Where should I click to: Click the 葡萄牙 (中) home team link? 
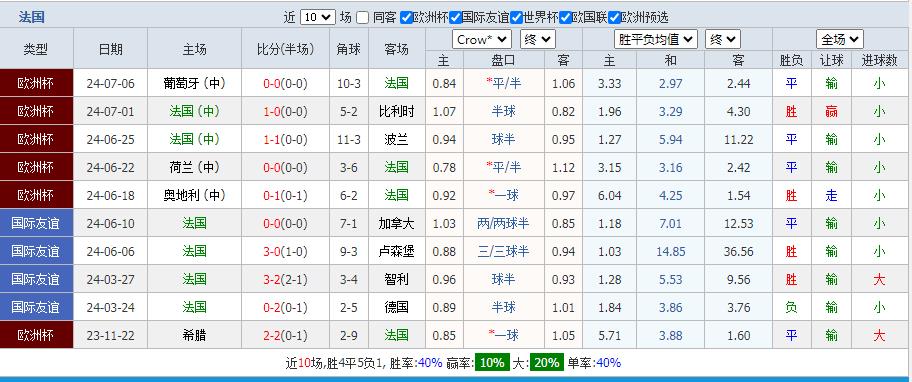(194, 83)
